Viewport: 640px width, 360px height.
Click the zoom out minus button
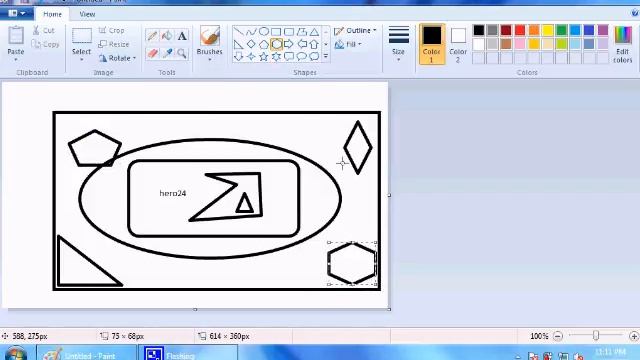point(558,336)
